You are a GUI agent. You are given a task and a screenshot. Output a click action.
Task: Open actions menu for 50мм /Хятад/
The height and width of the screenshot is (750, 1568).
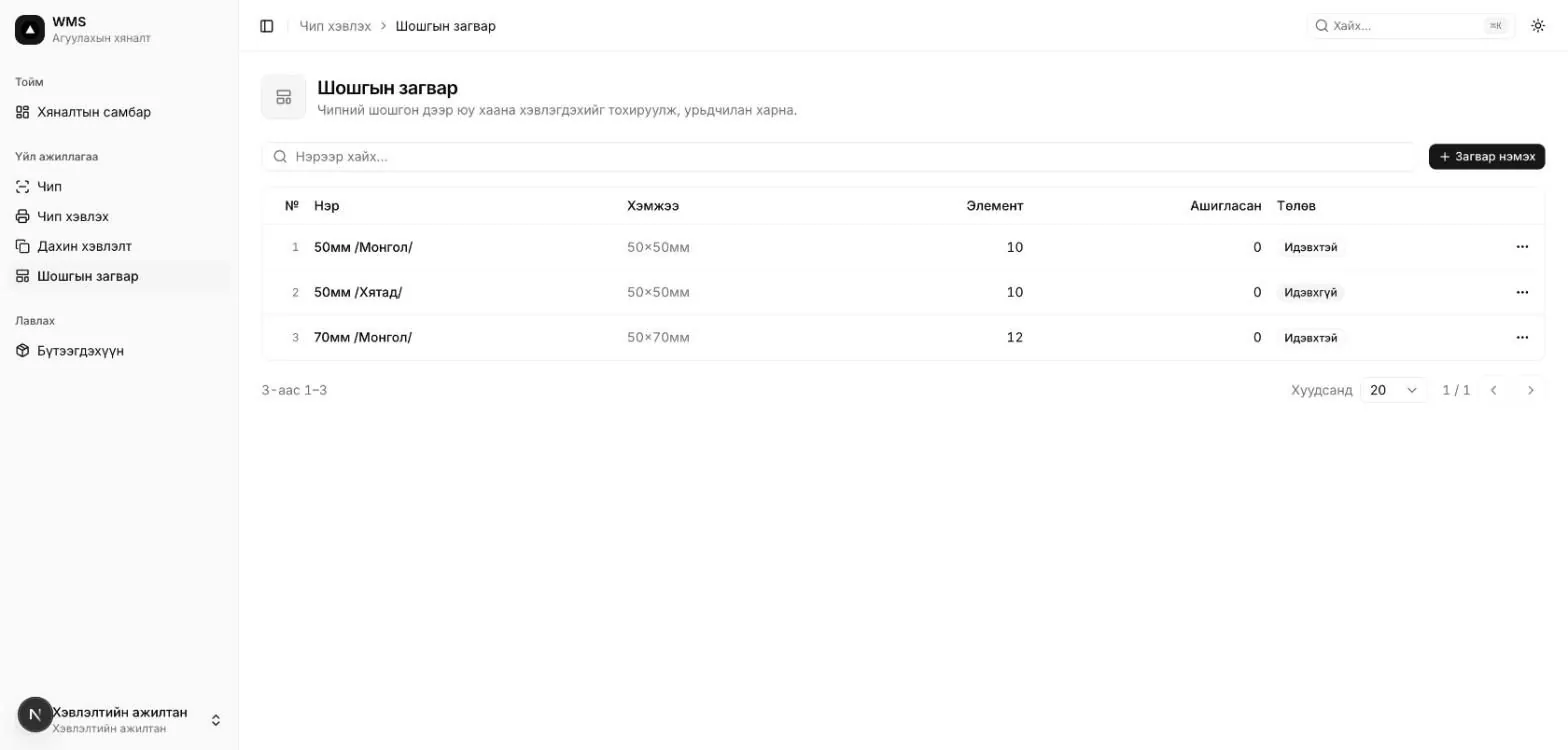tap(1522, 292)
